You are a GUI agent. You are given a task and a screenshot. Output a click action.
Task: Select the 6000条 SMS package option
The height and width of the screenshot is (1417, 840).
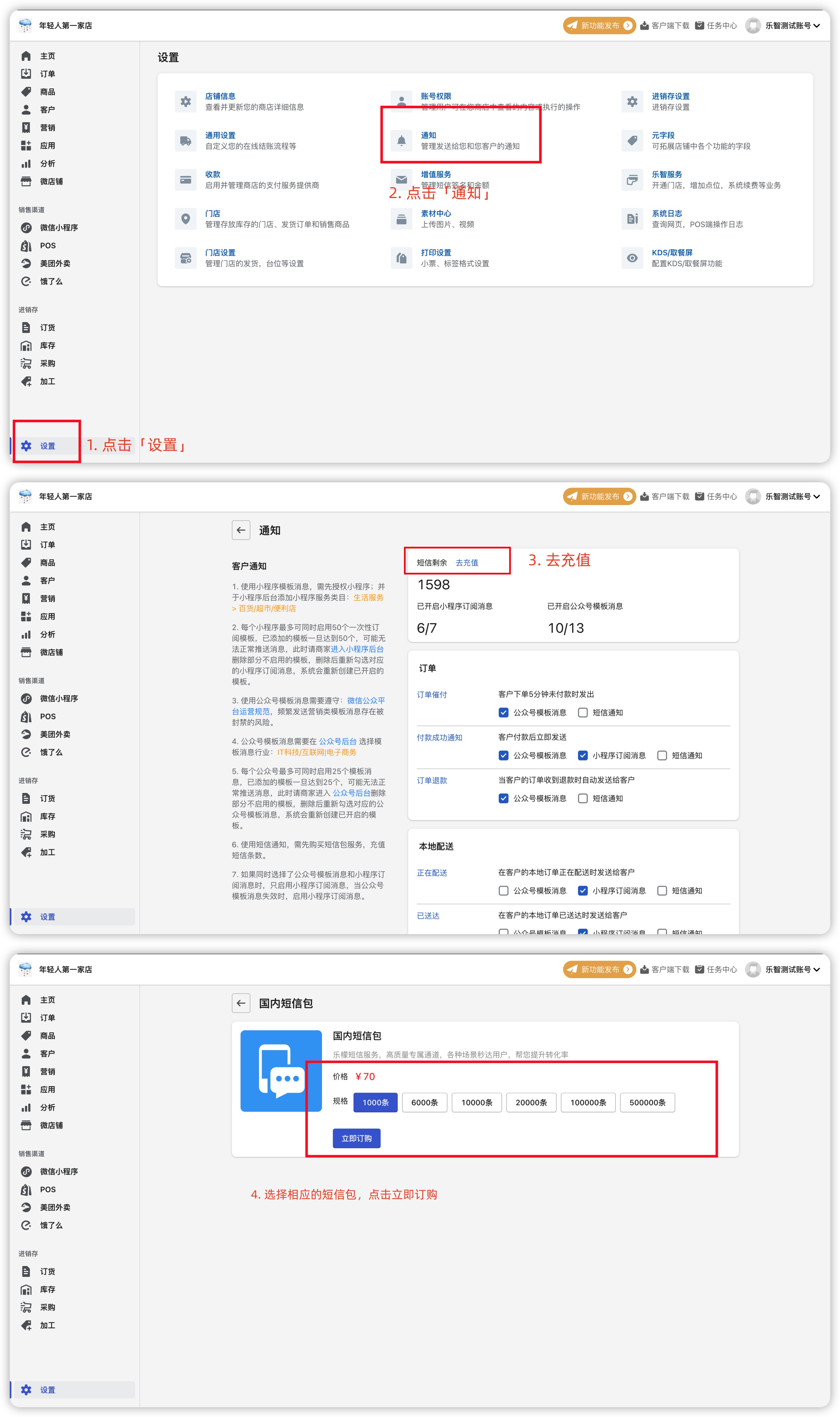point(424,1102)
